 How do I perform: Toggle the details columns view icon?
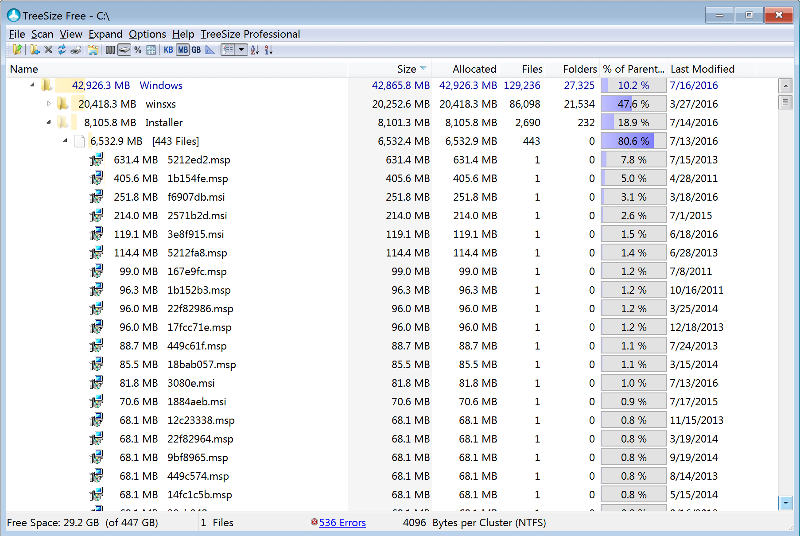coord(228,49)
